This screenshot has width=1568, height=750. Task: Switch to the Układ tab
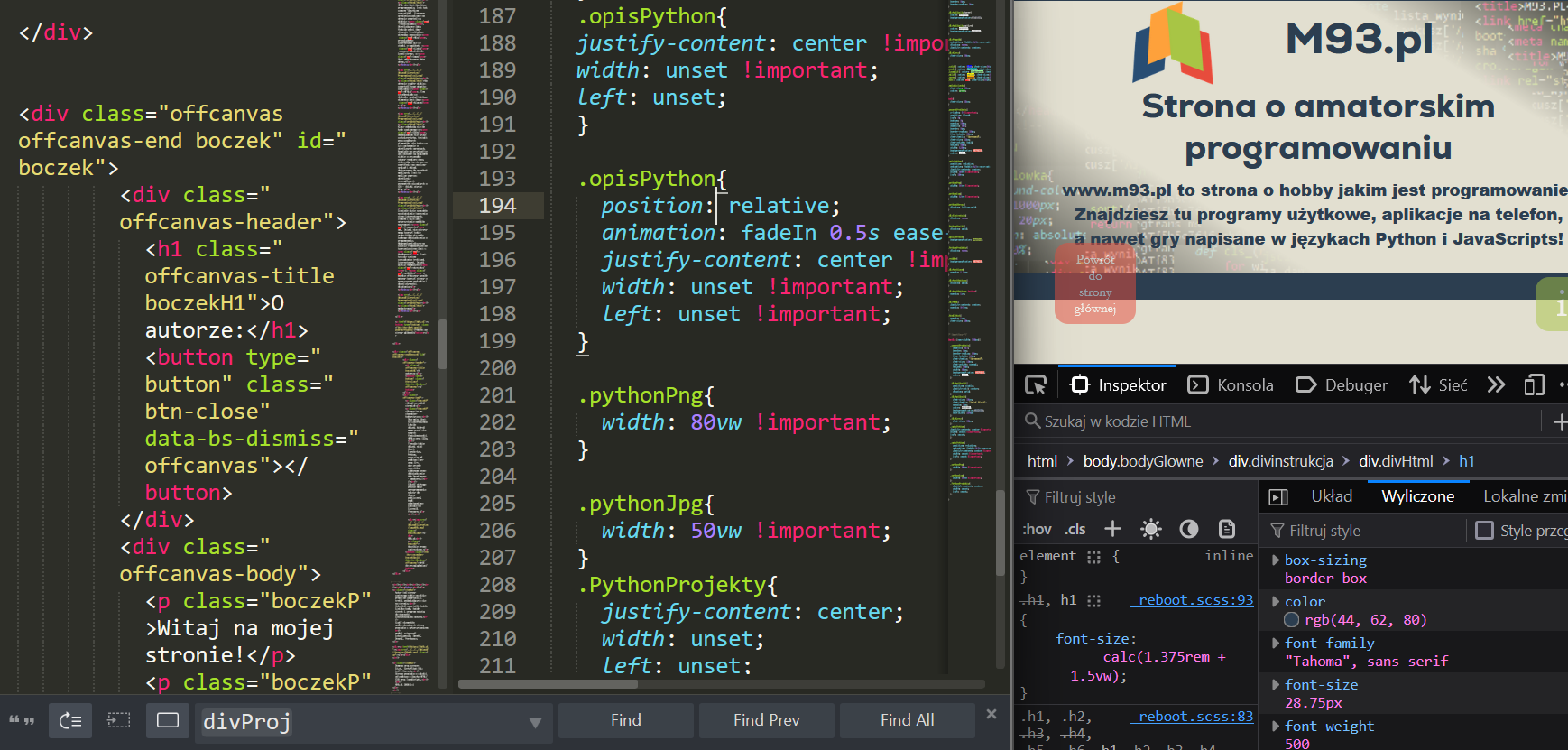coord(1332,496)
